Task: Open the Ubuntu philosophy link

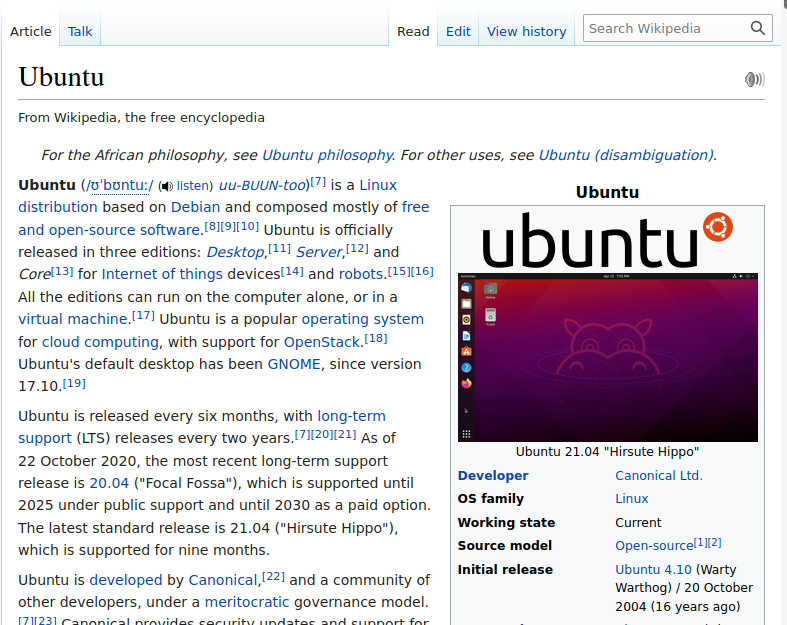Action: point(327,155)
